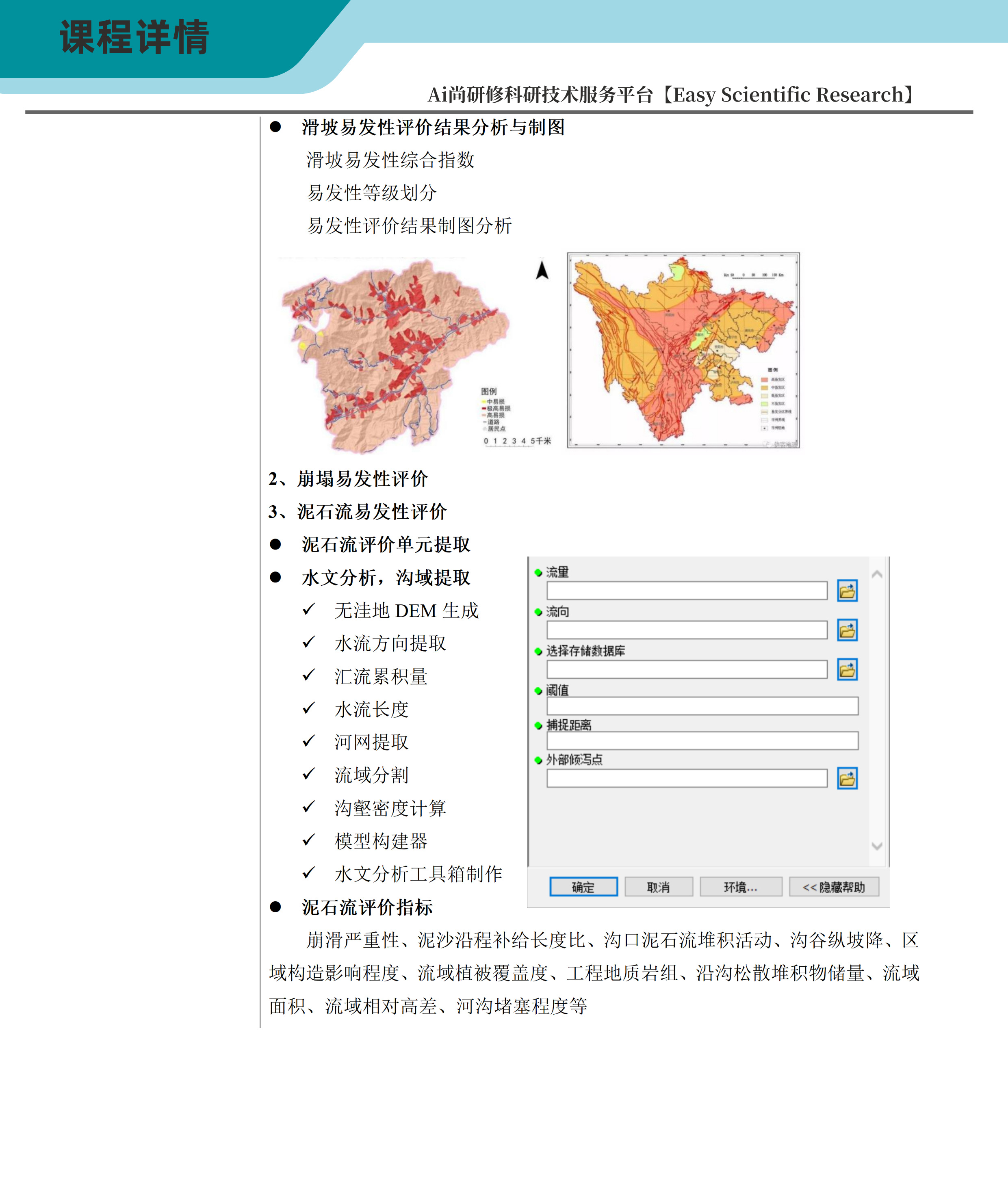Focus the 流量 input box
This screenshot has width=1008, height=1182.
pyautogui.click(x=686, y=591)
